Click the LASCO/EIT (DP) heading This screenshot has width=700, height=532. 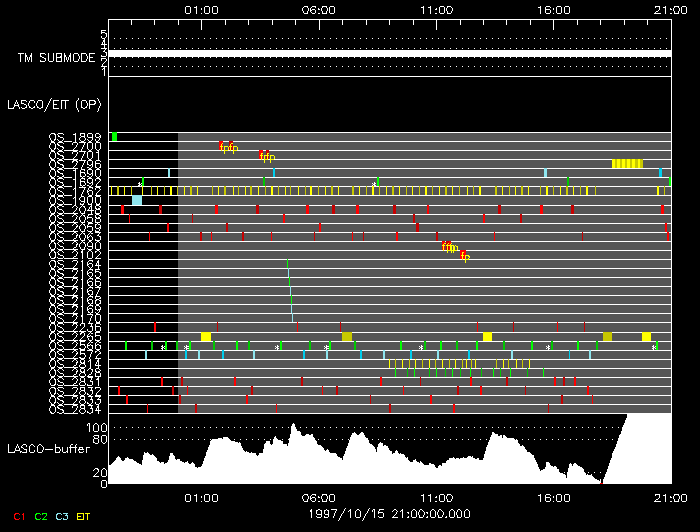tap(53, 104)
